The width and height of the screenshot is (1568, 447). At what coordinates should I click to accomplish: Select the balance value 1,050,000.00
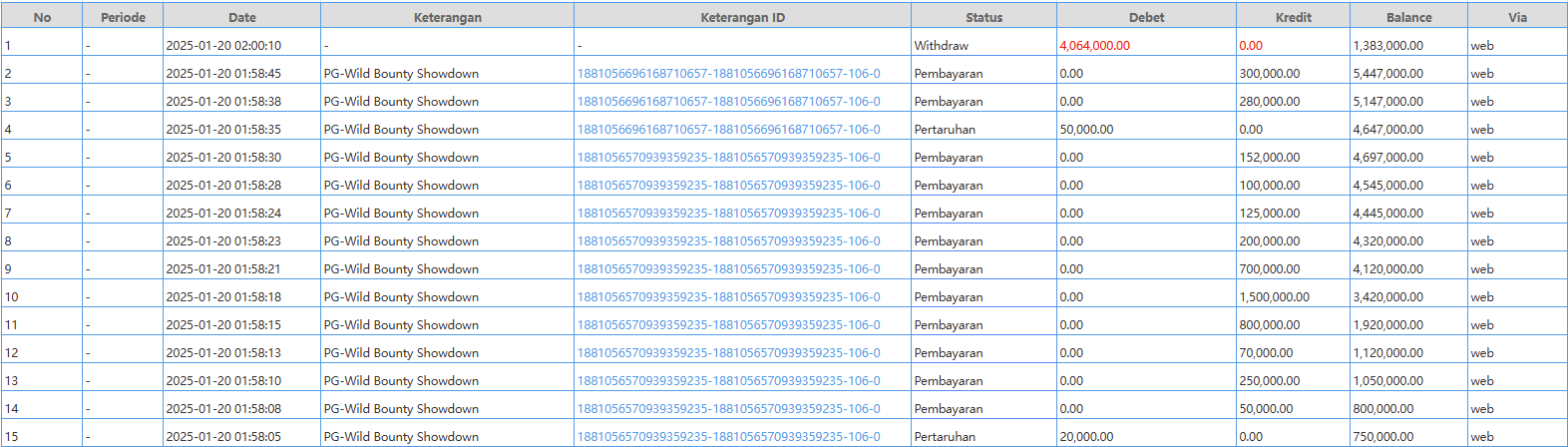click(1388, 381)
